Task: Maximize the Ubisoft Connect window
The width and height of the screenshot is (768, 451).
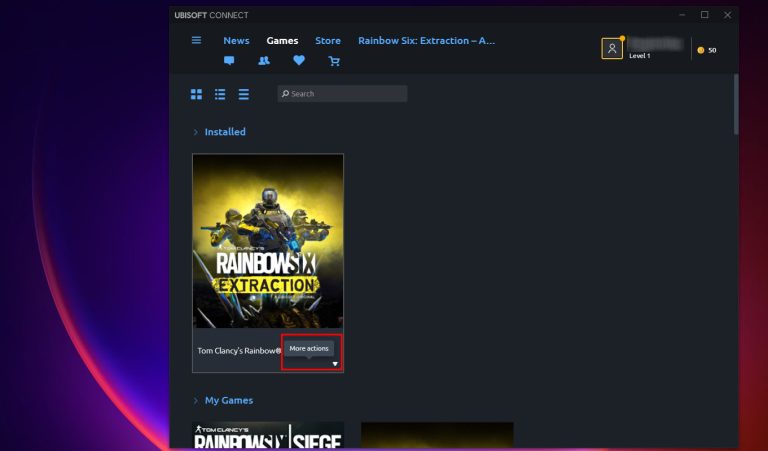Action: (704, 15)
